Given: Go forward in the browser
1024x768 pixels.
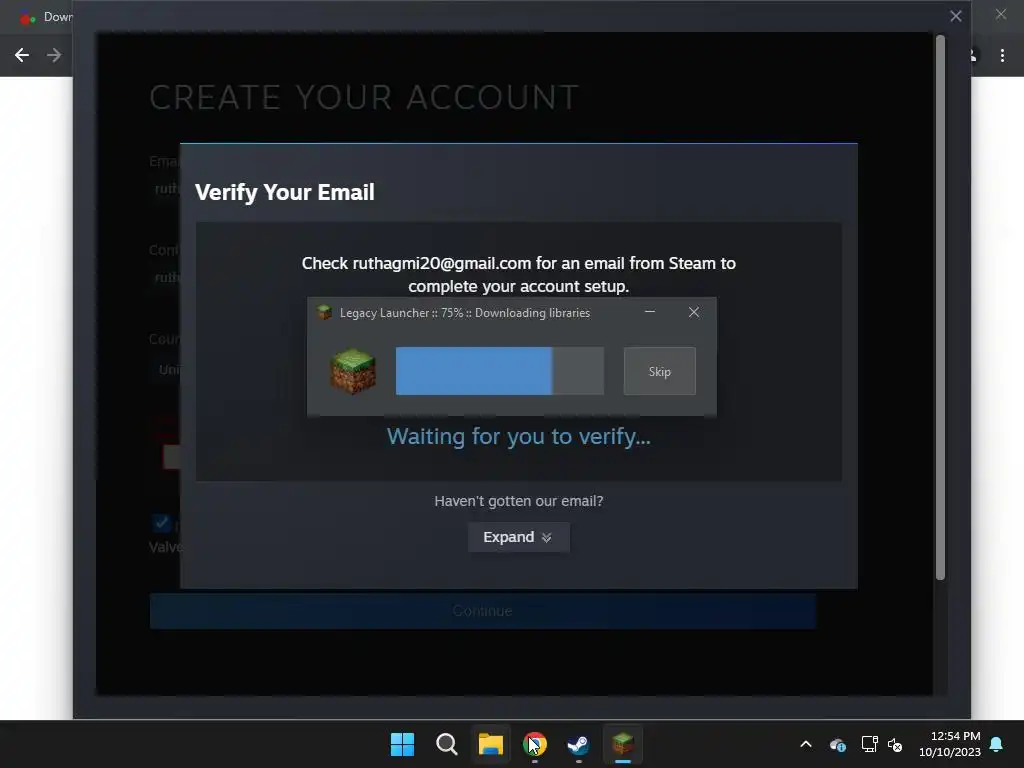Looking at the screenshot, I should pyautogui.click(x=54, y=55).
